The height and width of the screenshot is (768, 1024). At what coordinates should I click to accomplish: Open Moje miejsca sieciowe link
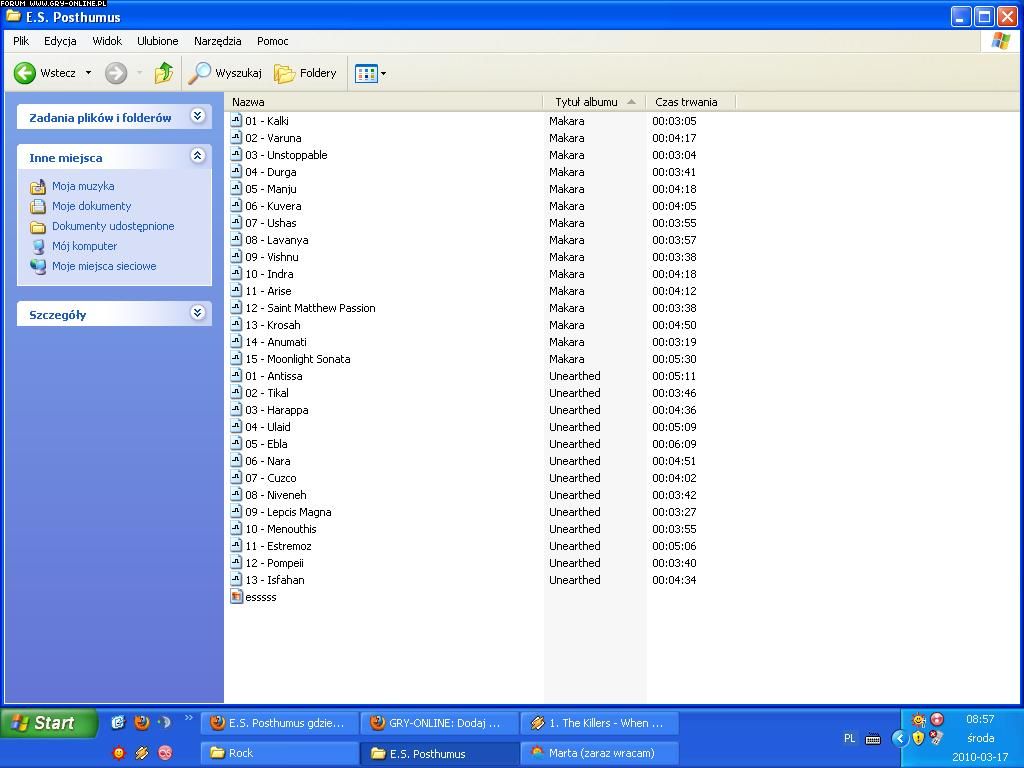(x=104, y=266)
